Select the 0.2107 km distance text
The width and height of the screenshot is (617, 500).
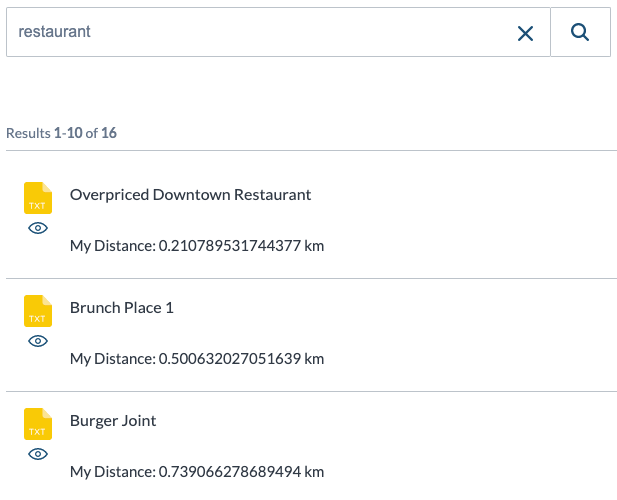pos(241,246)
